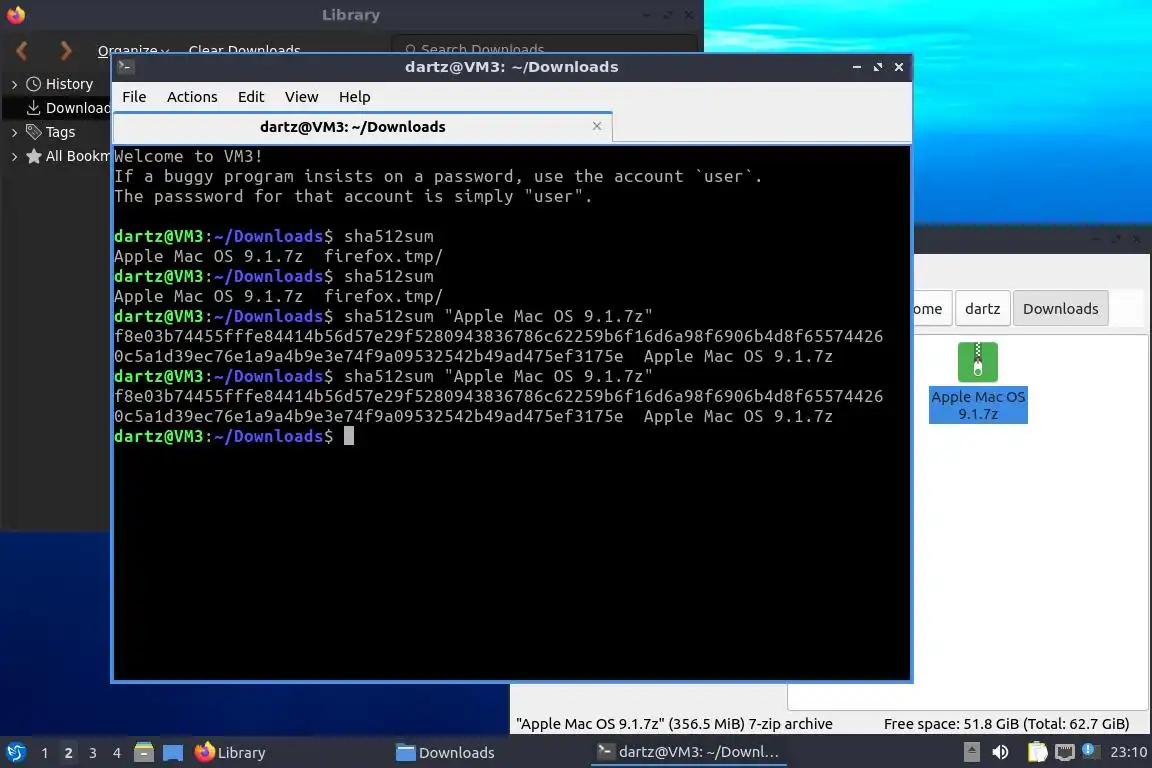1152x768 pixels.
Task: Click the file manager launcher icon on taskbar
Action: (x=144, y=753)
